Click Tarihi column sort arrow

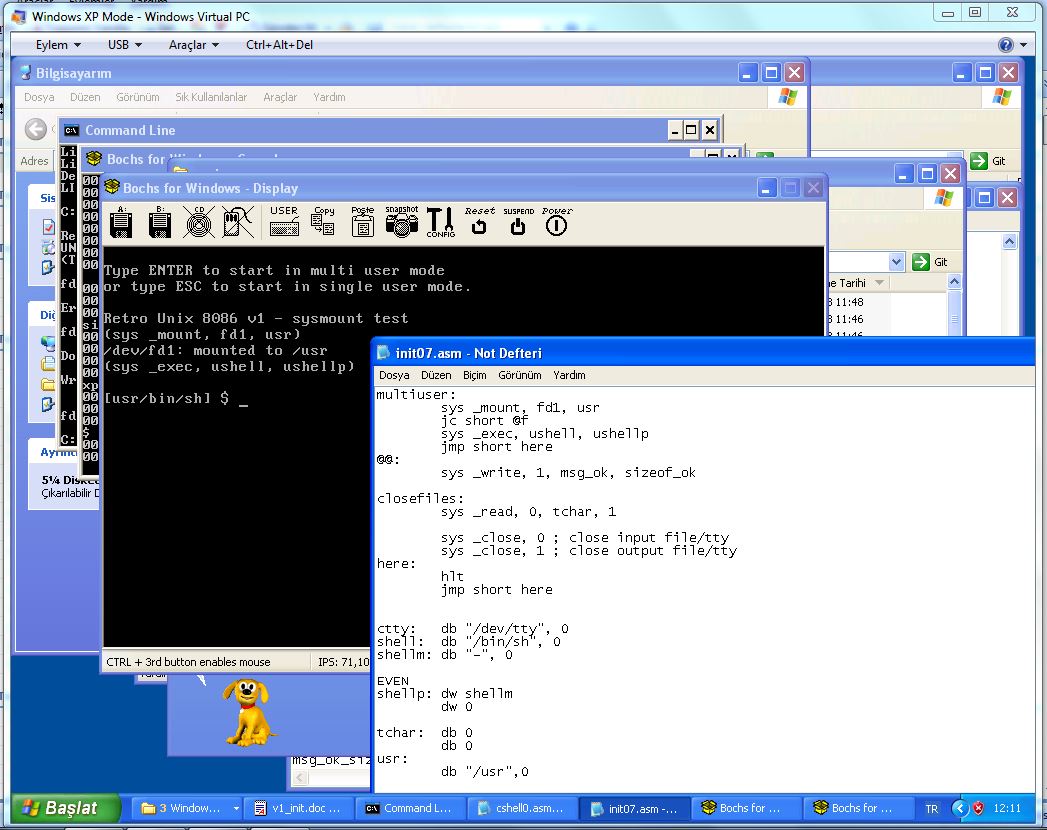(x=879, y=283)
